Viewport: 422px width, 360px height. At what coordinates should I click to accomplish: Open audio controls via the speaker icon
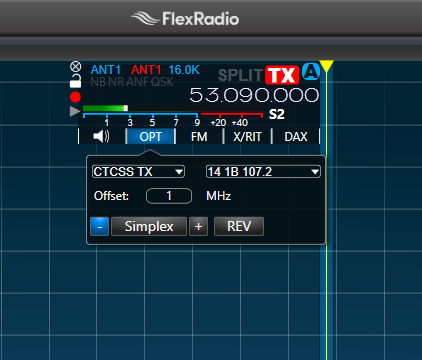[x=101, y=136]
